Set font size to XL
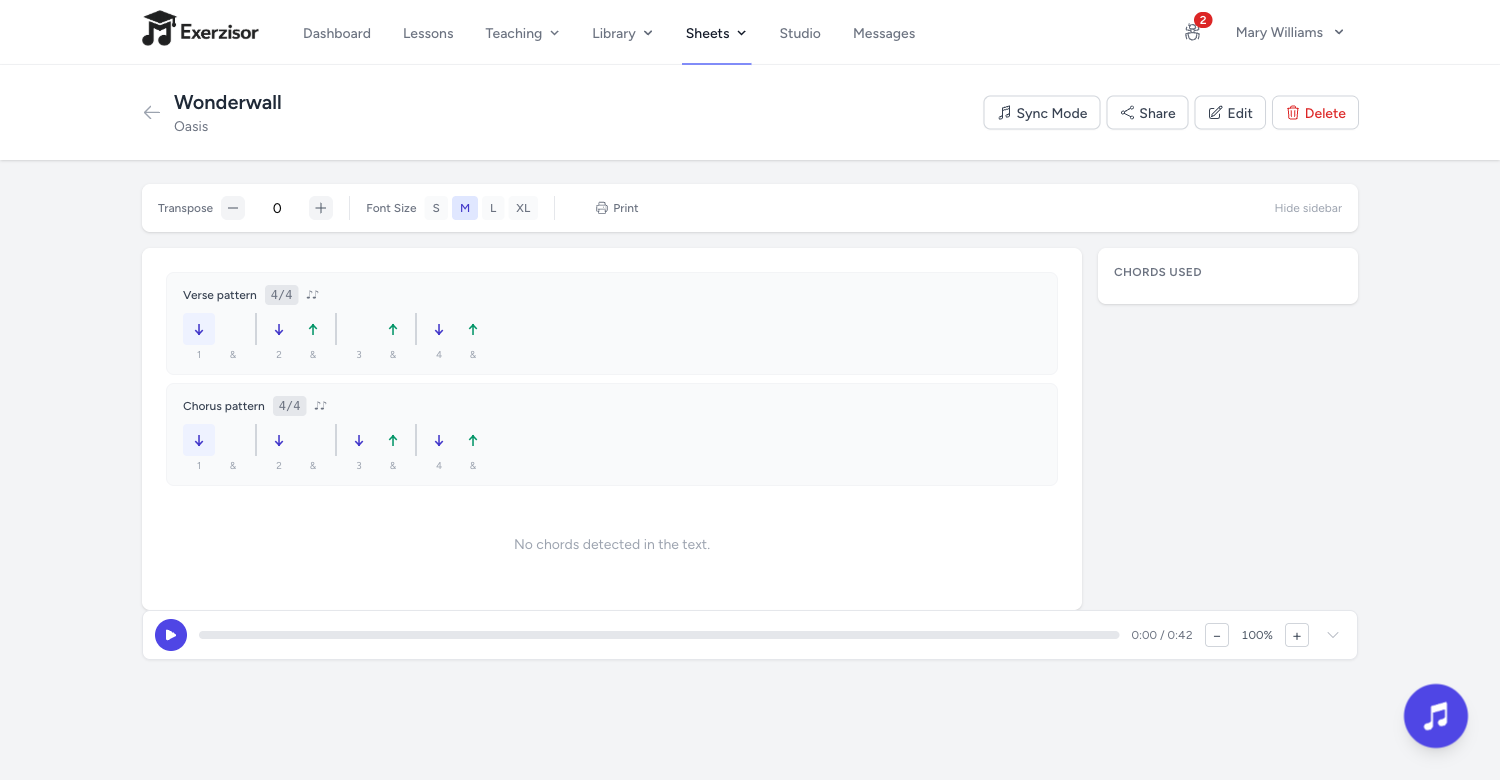1500x780 pixels. (x=523, y=208)
